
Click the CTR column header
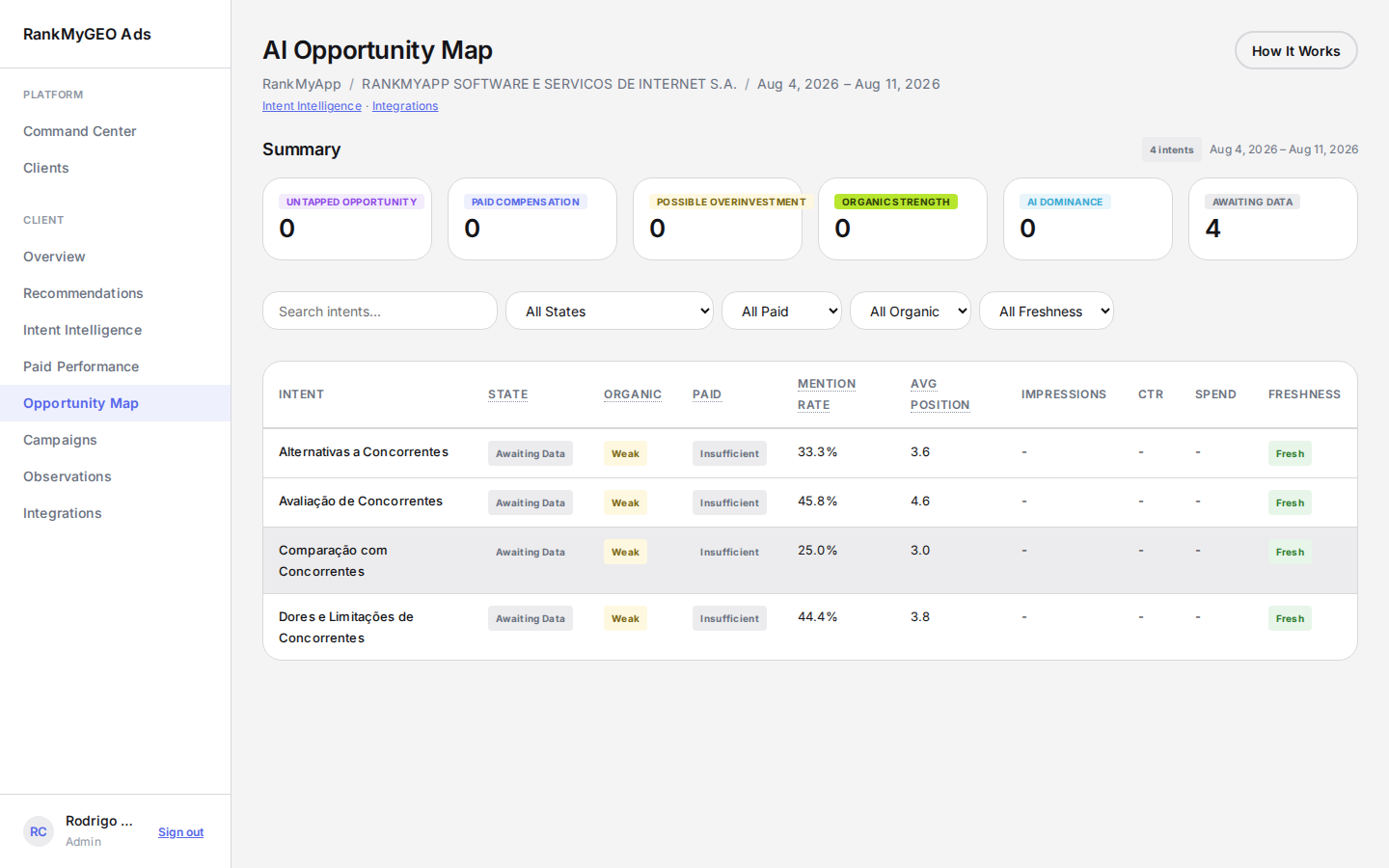[x=1151, y=394]
